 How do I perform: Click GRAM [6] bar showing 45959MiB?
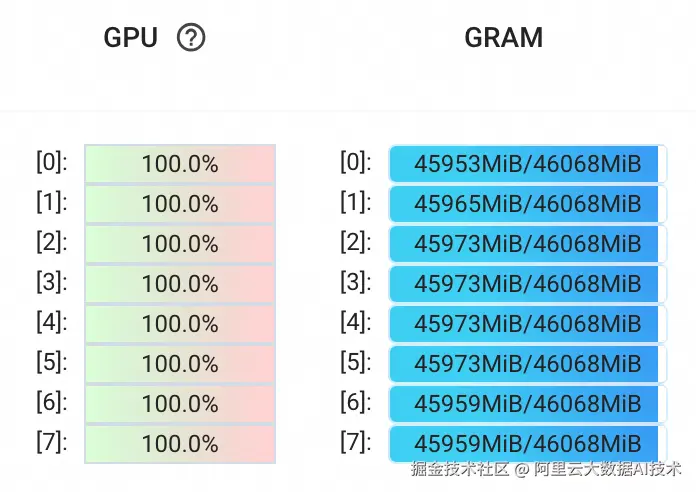(527, 404)
